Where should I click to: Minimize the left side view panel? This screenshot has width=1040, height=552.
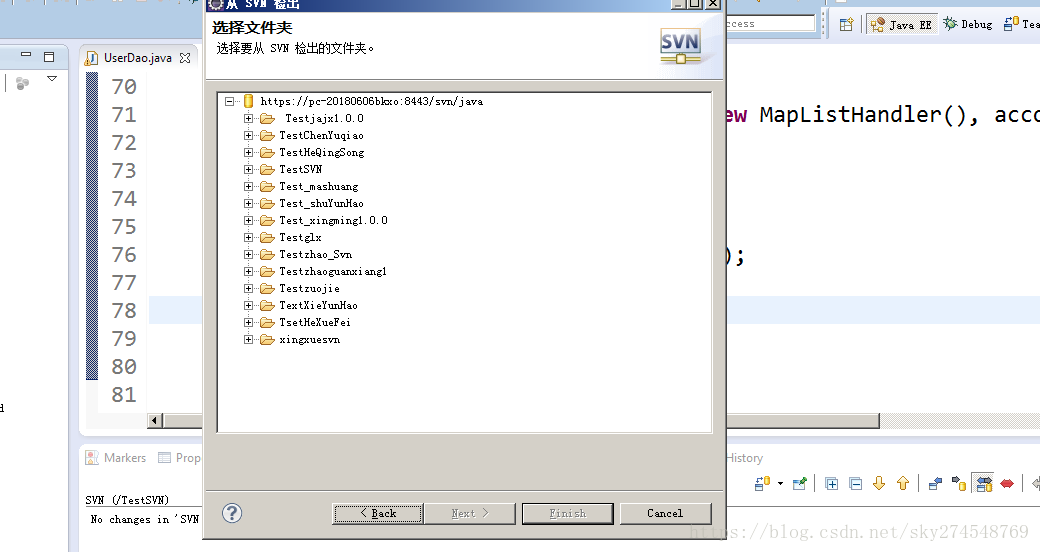26,56
